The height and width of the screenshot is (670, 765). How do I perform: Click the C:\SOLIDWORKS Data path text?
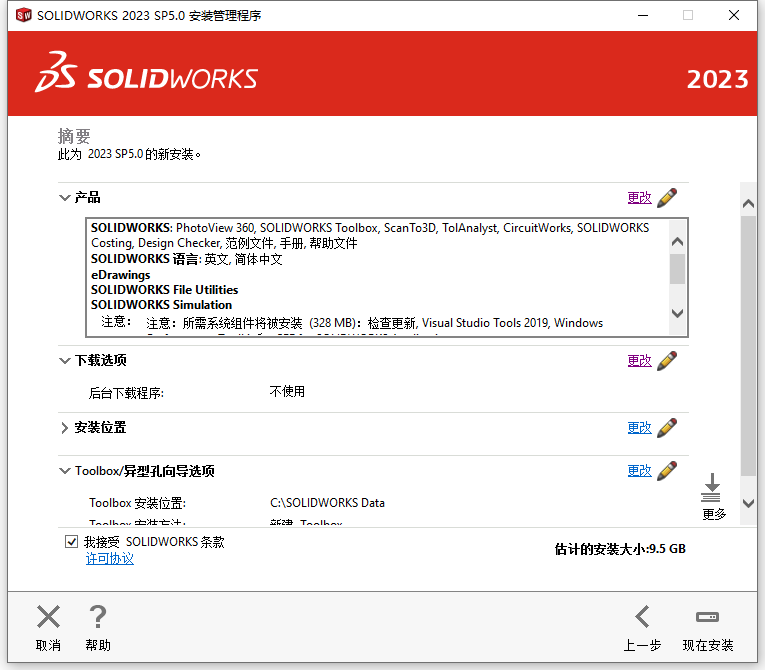(x=327, y=503)
